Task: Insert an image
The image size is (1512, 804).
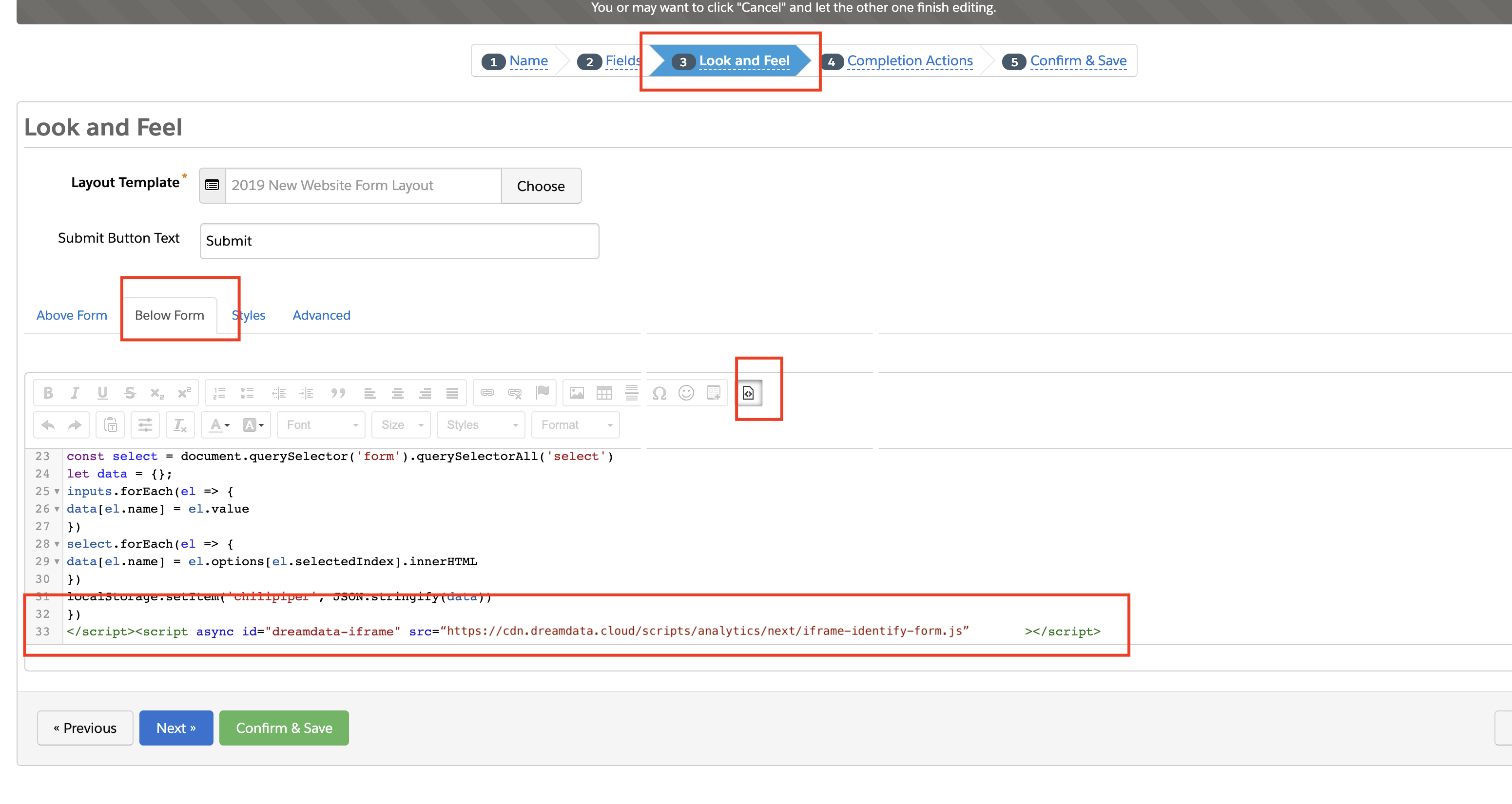Action: [x=577, y=393]
